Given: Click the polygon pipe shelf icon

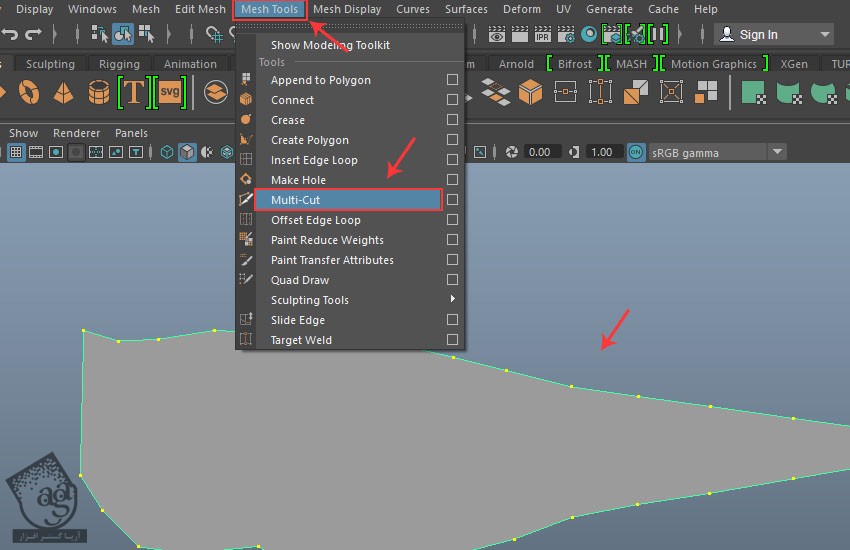Looking at the screenshot, I should tap(98, 93).
